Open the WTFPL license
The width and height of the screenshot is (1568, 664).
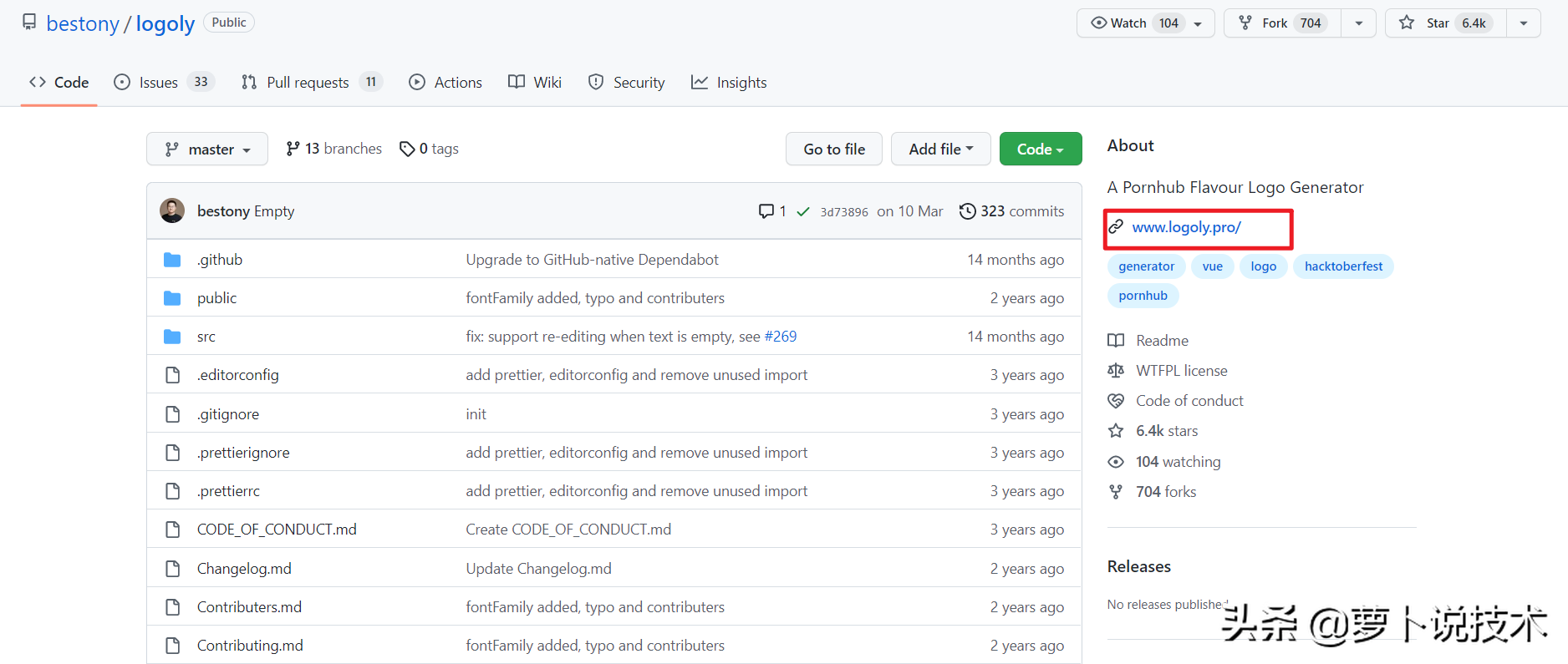click(x=1181, y=371)
